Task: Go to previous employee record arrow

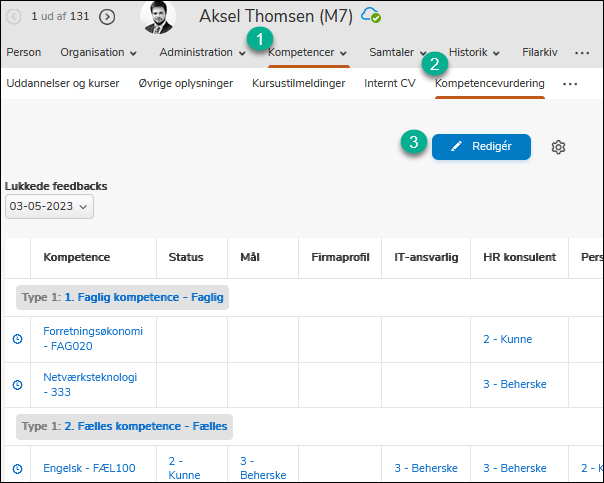Action: click(x=14, y=16)
